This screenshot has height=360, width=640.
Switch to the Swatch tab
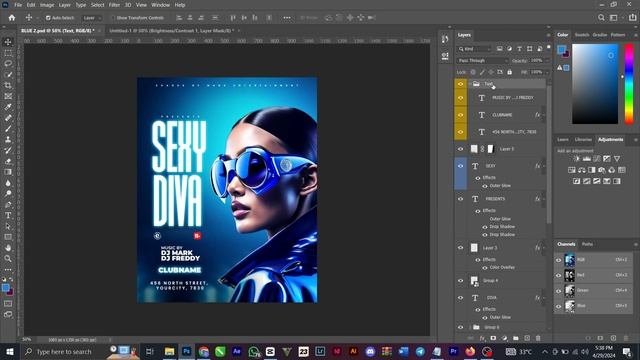[x=582, y=35]
